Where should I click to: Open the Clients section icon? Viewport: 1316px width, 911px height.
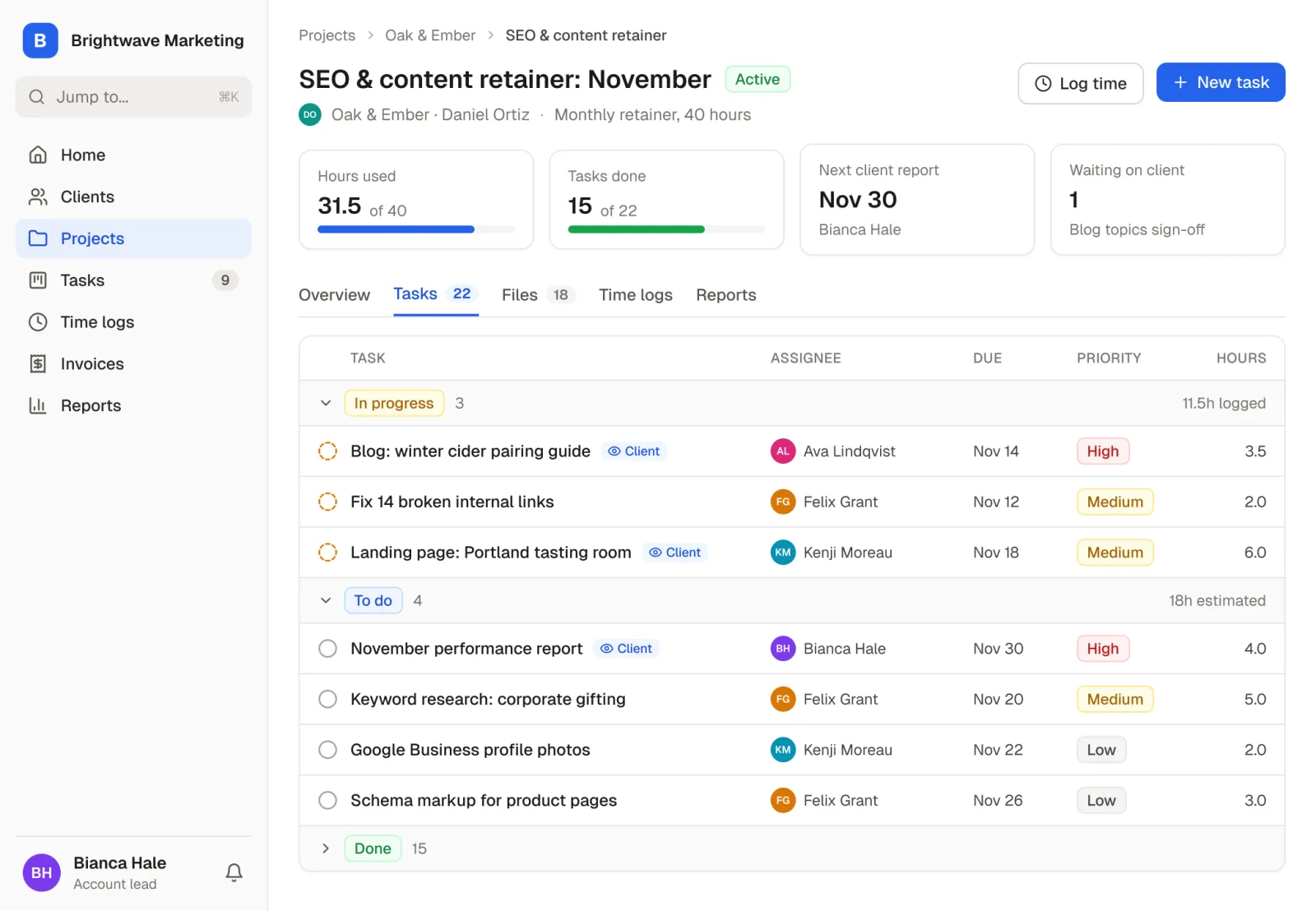38,197
